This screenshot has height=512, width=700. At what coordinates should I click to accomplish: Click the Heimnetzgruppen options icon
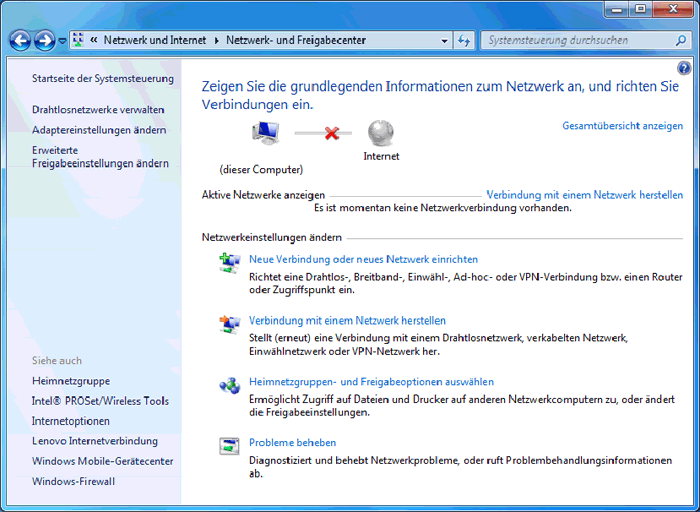coord(230,385)
